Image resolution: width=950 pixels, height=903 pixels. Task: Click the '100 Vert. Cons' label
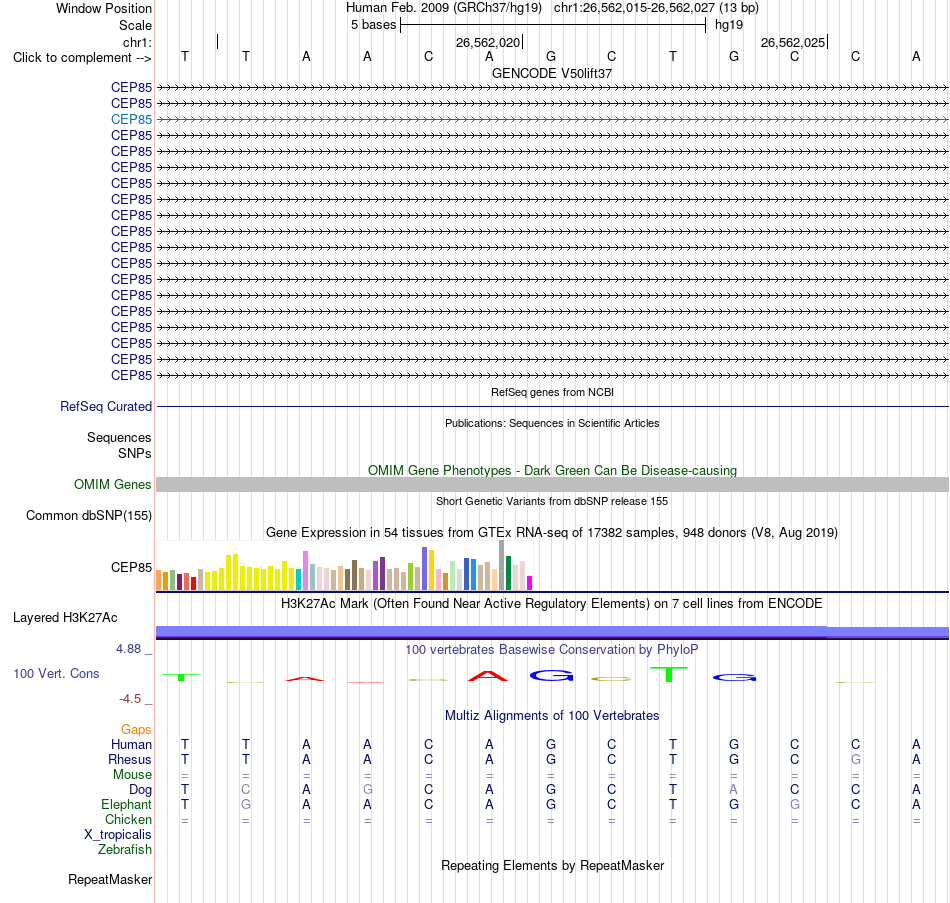click(56, 674)
